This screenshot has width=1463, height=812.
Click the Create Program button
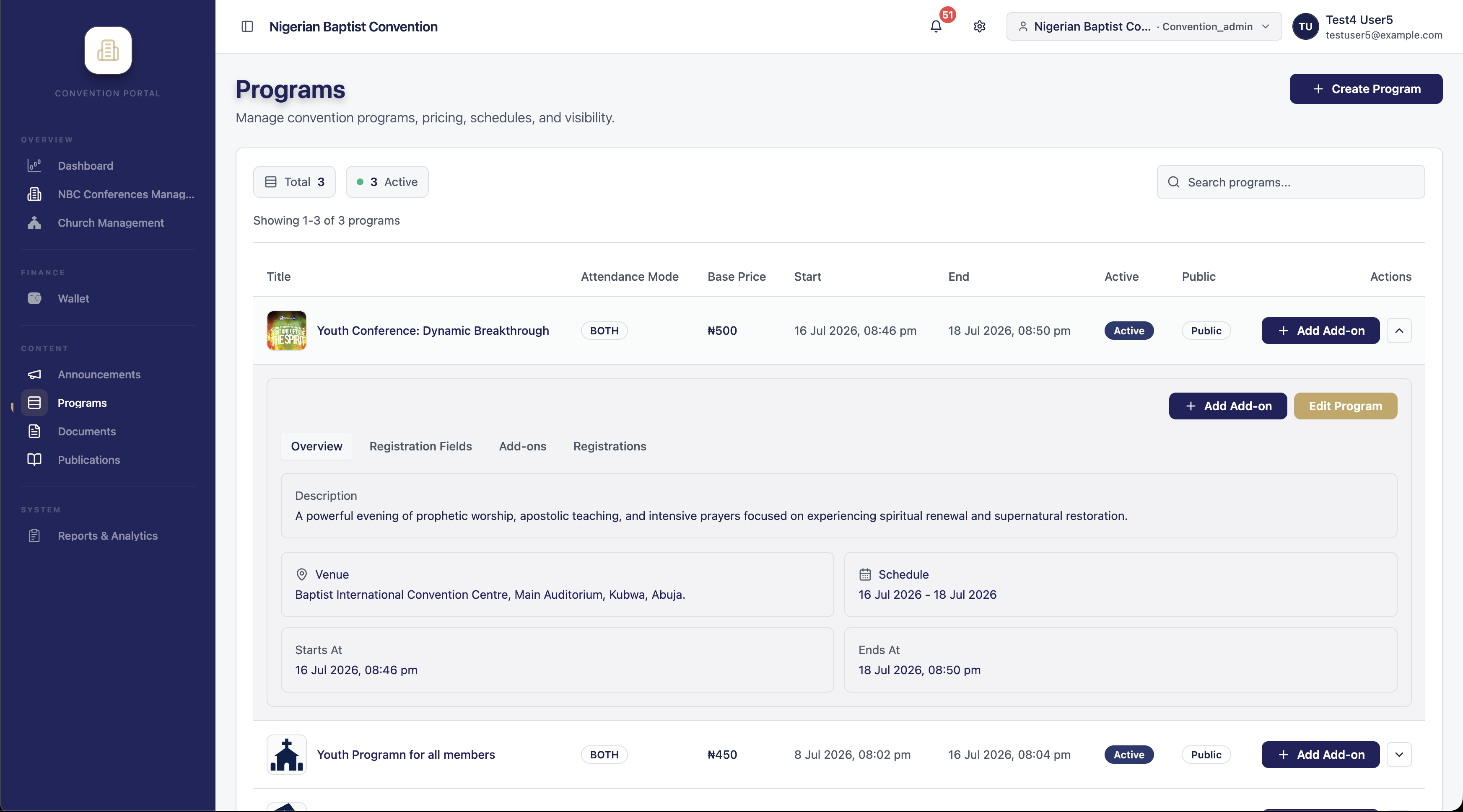click(x=1366, y=89)
